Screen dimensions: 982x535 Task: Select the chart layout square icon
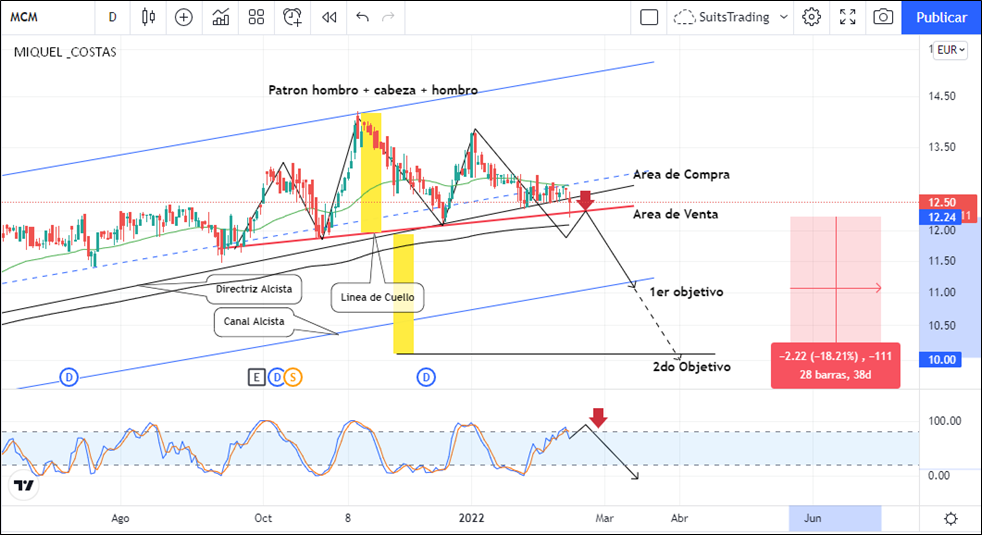649,17
